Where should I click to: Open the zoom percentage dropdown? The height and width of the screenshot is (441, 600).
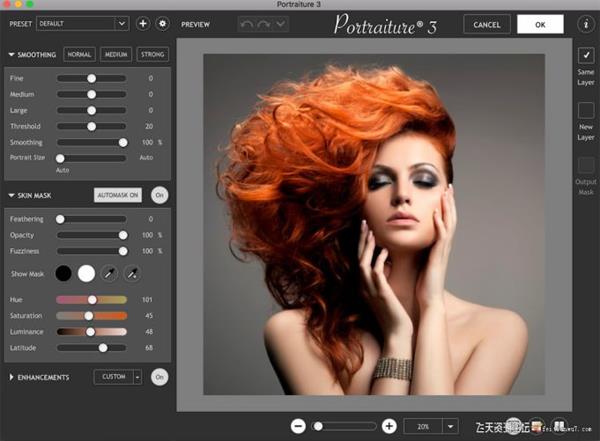point(451,426)
